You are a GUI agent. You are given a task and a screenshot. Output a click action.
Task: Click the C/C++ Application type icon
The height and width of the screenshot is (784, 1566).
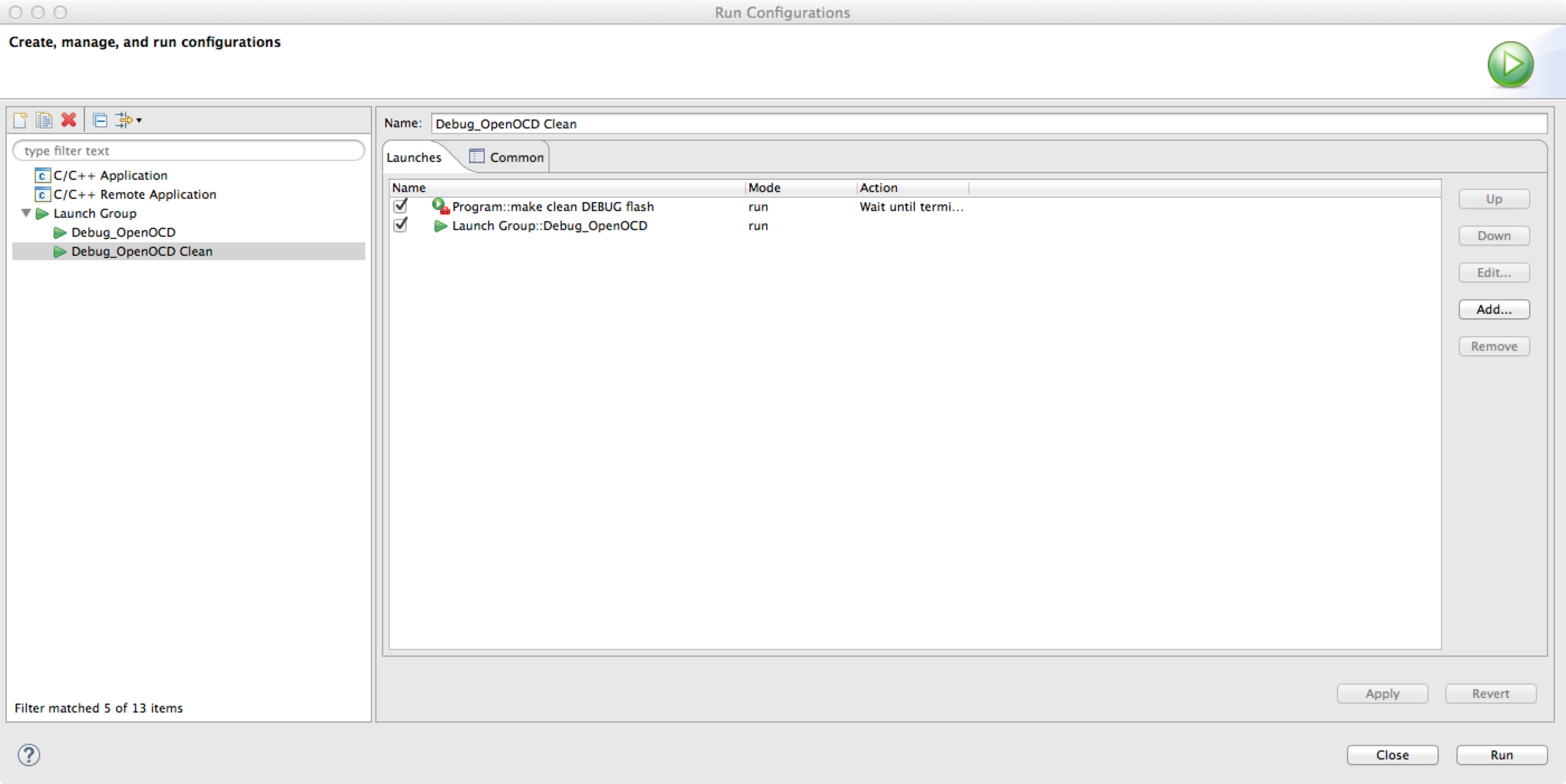coord(42,176)
